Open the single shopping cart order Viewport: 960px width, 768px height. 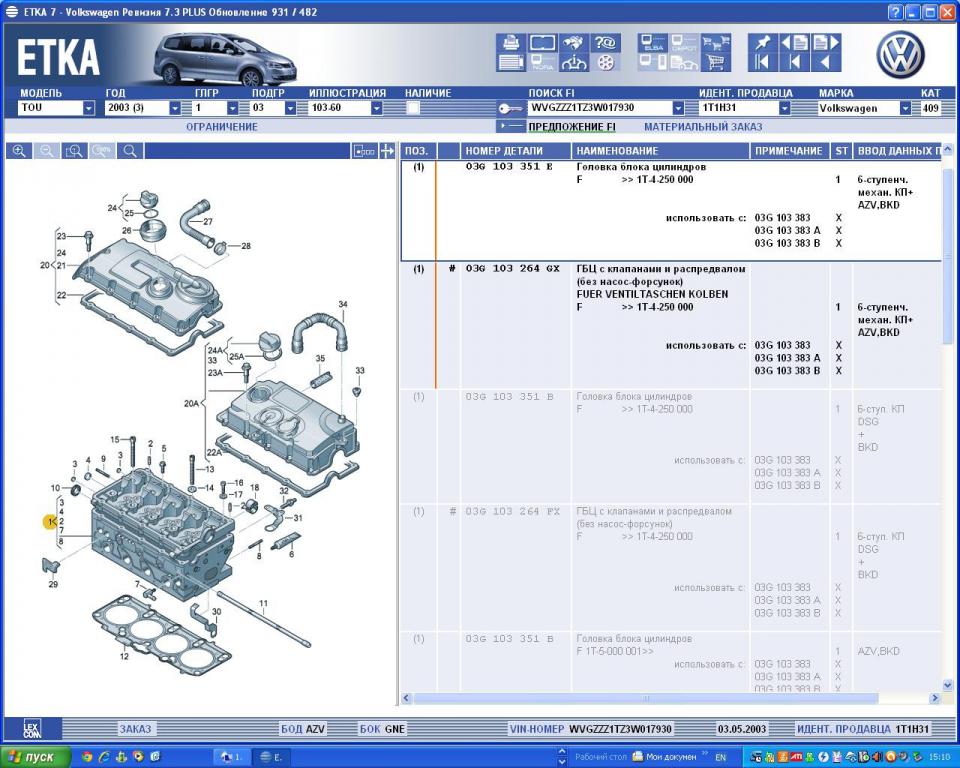pos(715,62)
